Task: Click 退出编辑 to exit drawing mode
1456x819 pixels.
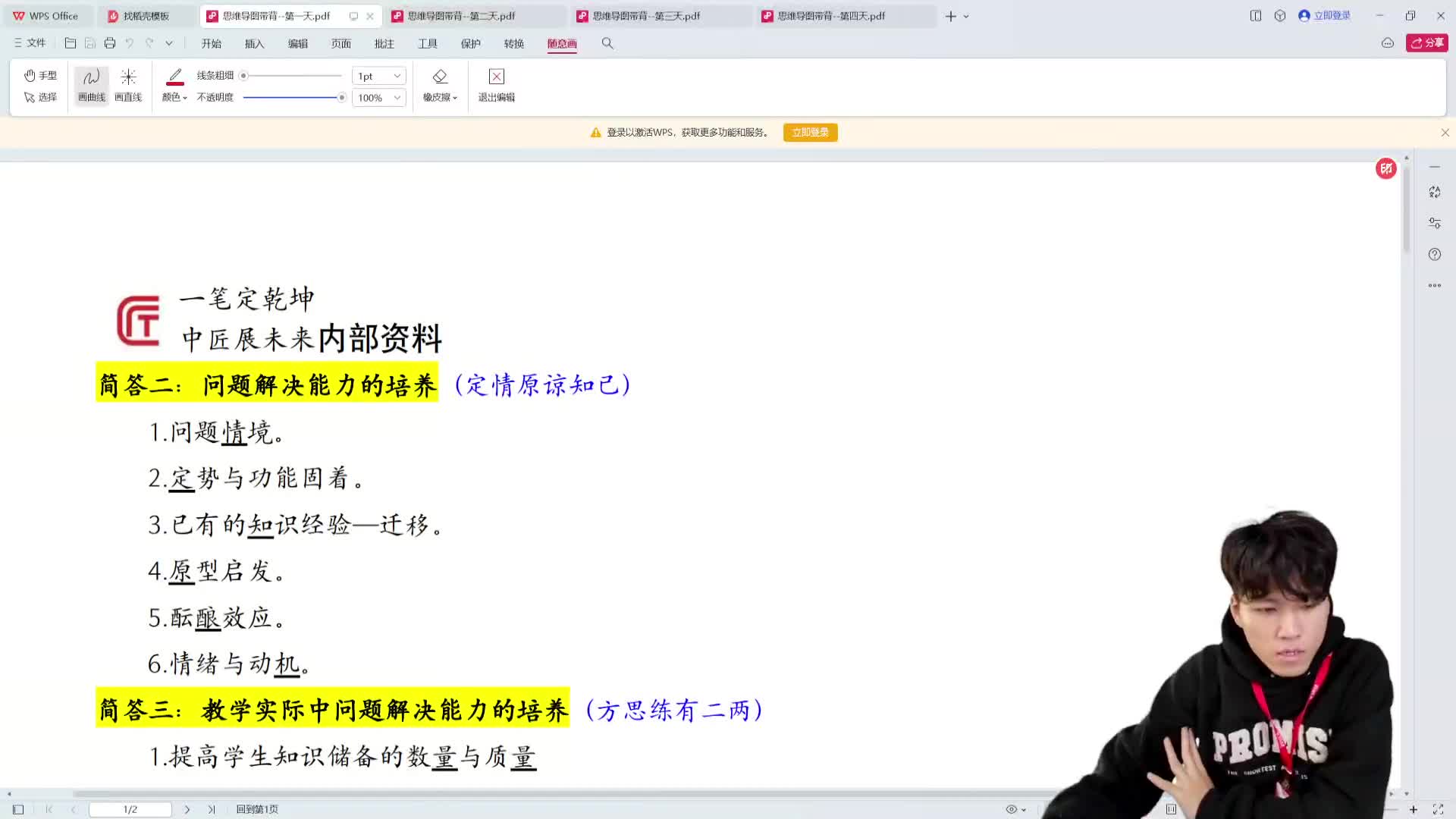Action: 495,85
